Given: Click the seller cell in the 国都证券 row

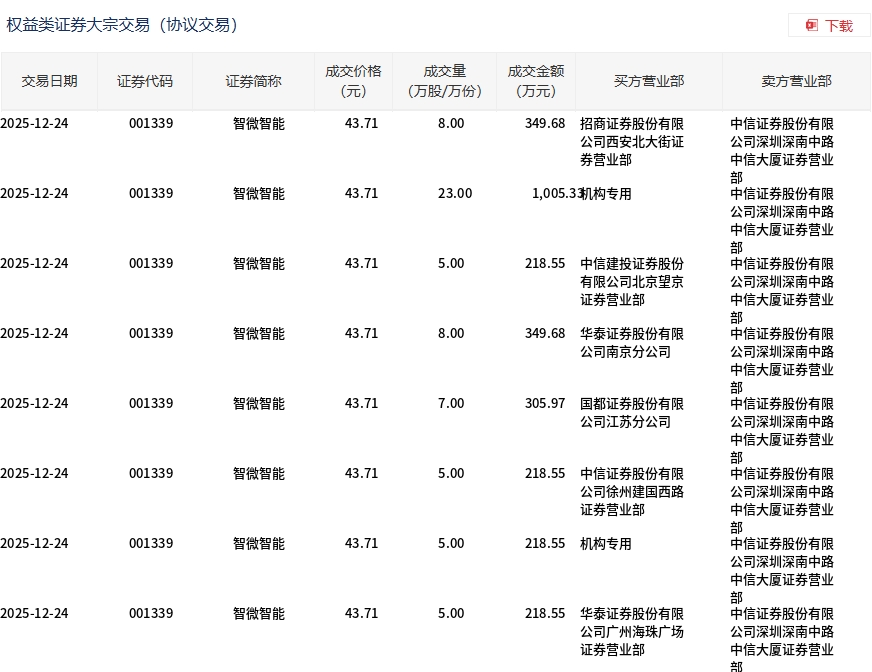Looking at the screenshot, I should click(782, 431).
